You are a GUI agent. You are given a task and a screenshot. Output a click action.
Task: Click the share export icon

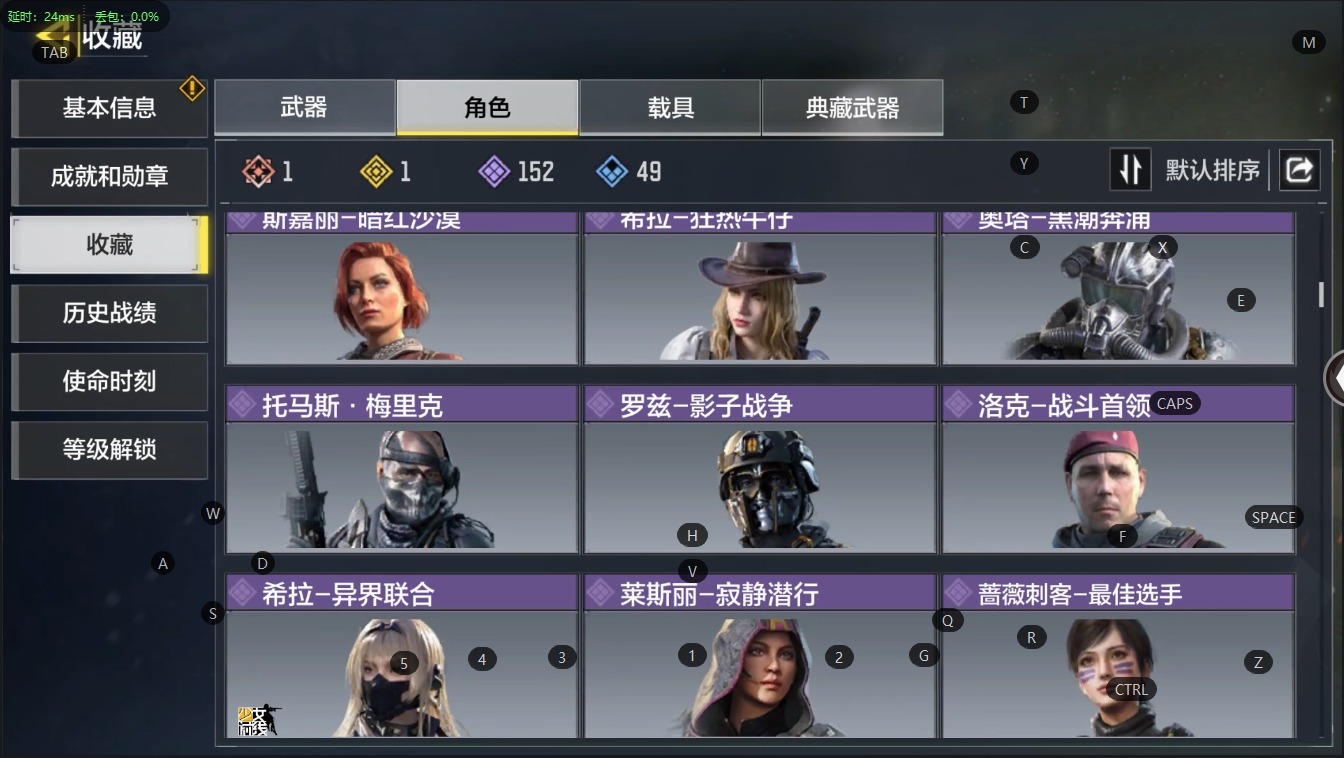(1299, 170)
